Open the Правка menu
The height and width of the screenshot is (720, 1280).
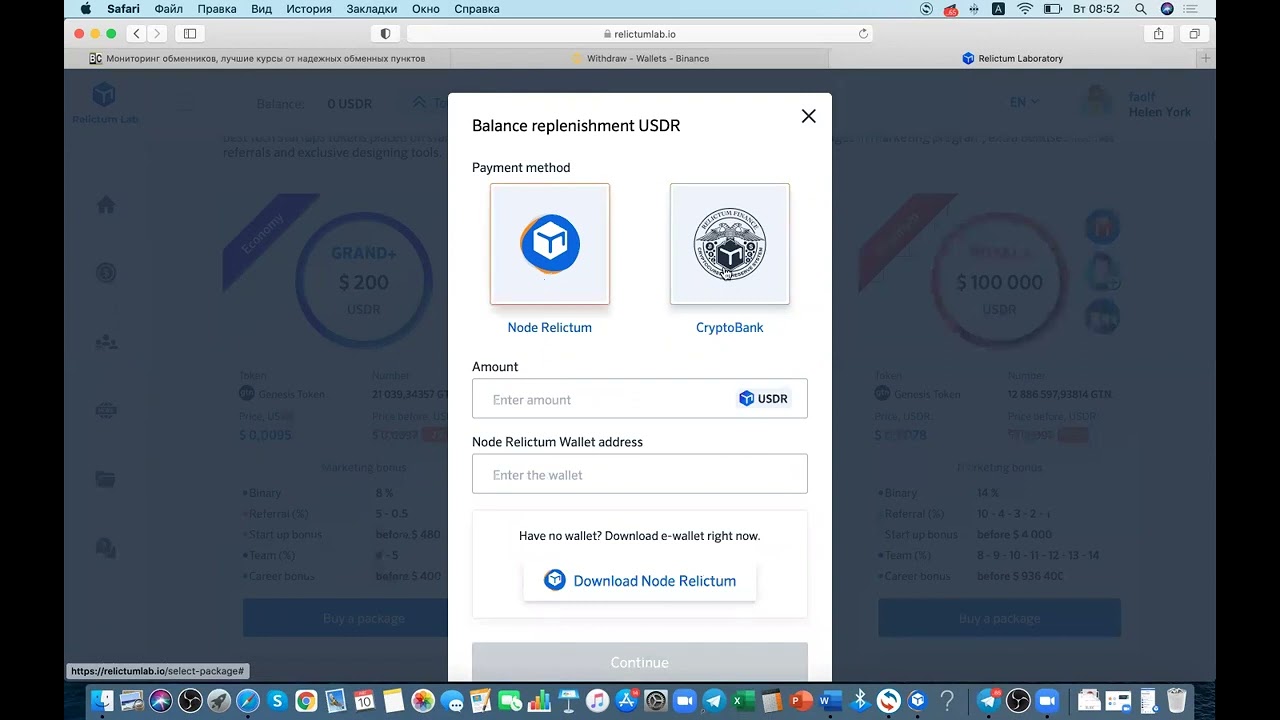coord(217,9)
